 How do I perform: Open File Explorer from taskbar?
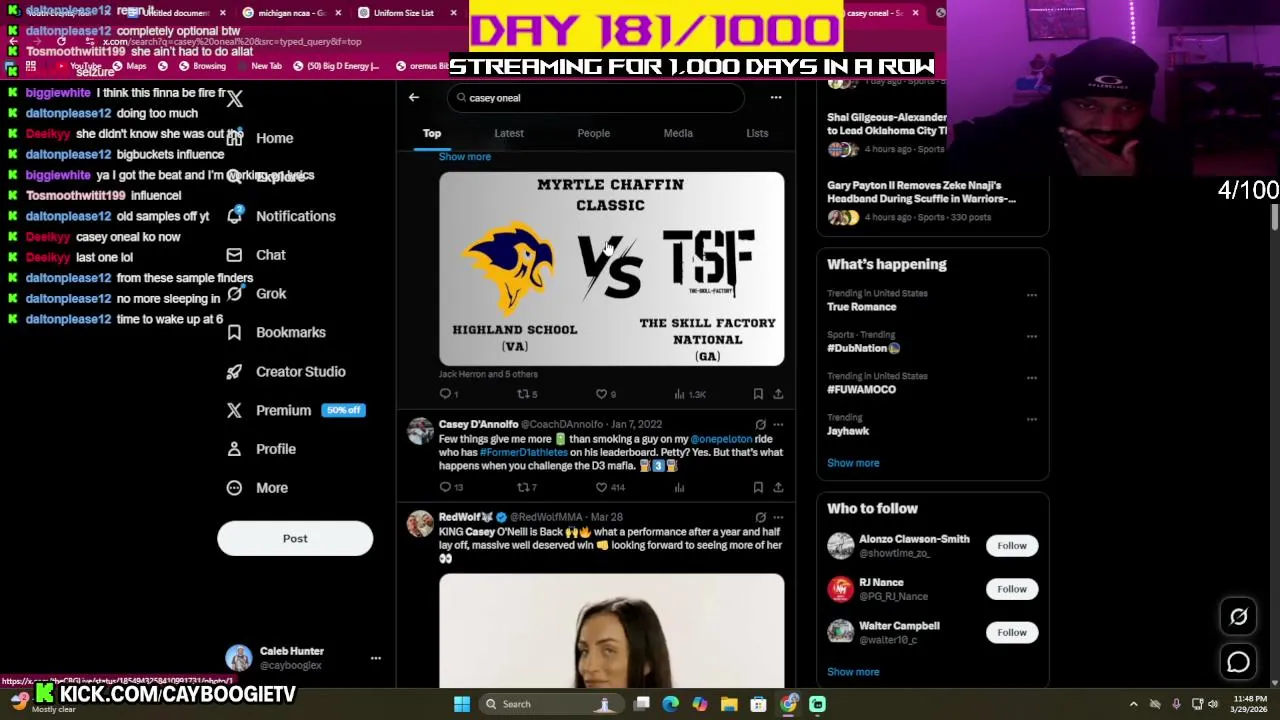(x=729, y=704)
